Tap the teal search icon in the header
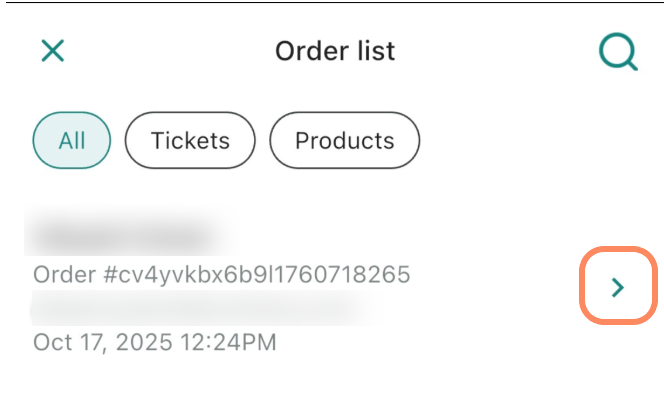Image resolution: width=664 pixels, height=406 pixels. [617, 52]
